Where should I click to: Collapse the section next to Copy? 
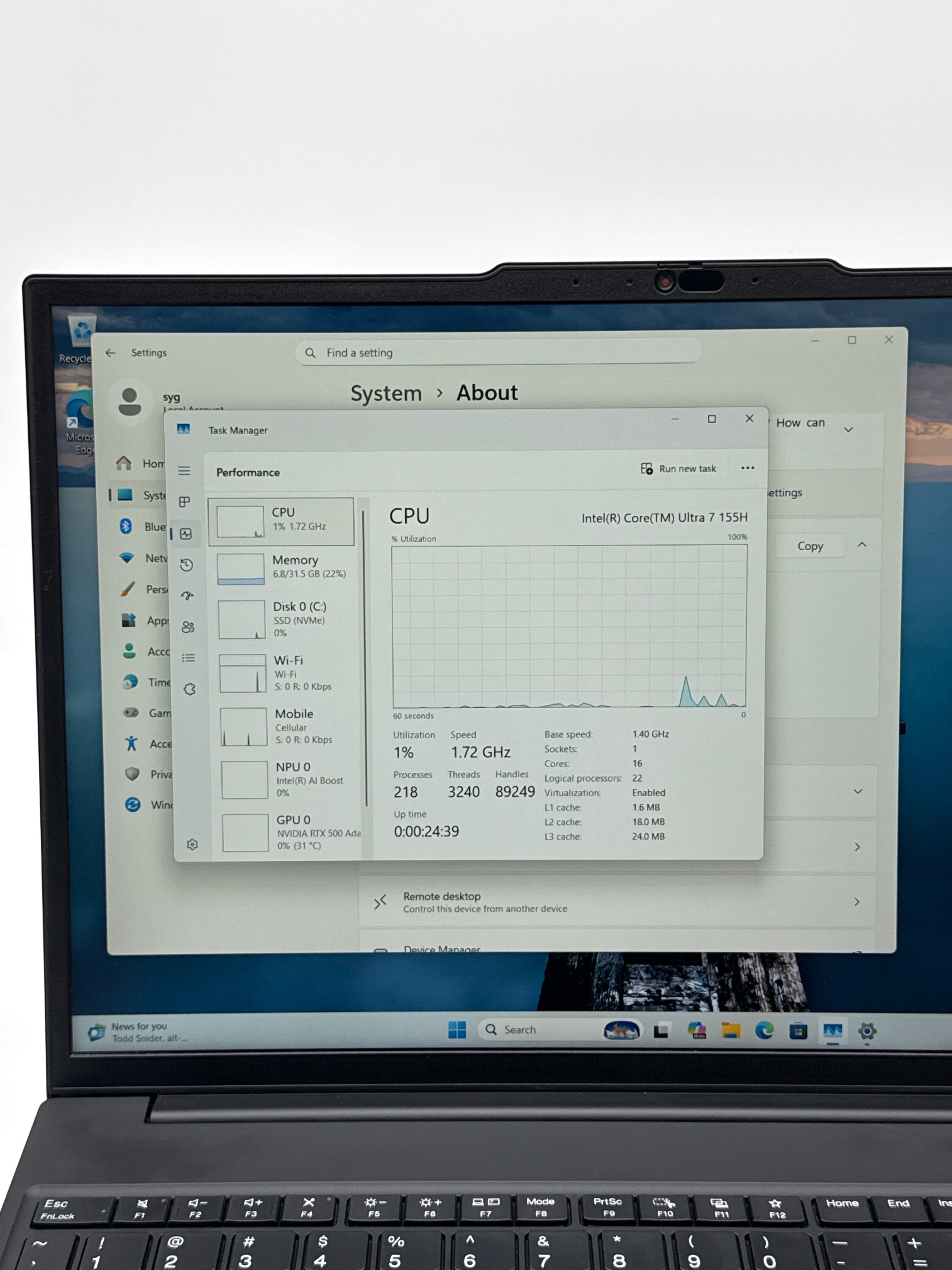[x=862, y=545]
